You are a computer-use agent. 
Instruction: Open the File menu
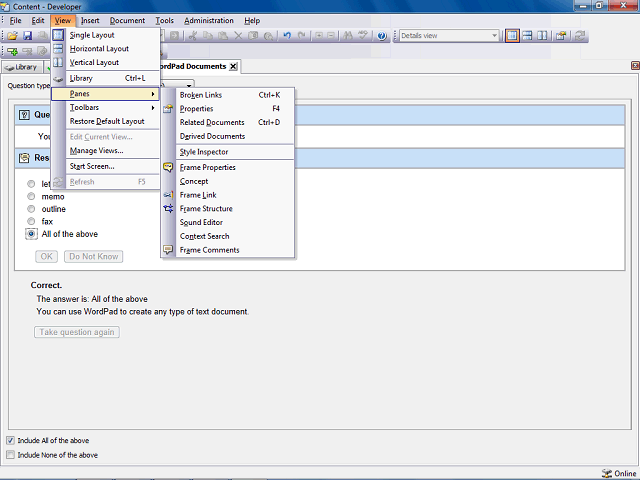tap(16, 20)
